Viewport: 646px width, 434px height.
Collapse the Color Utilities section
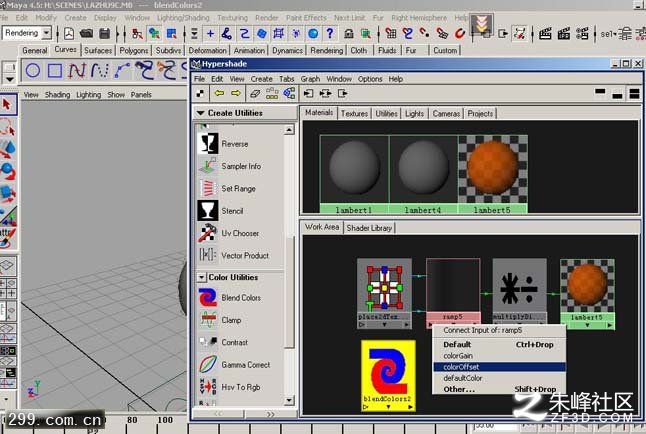click(x=201, y=277)
